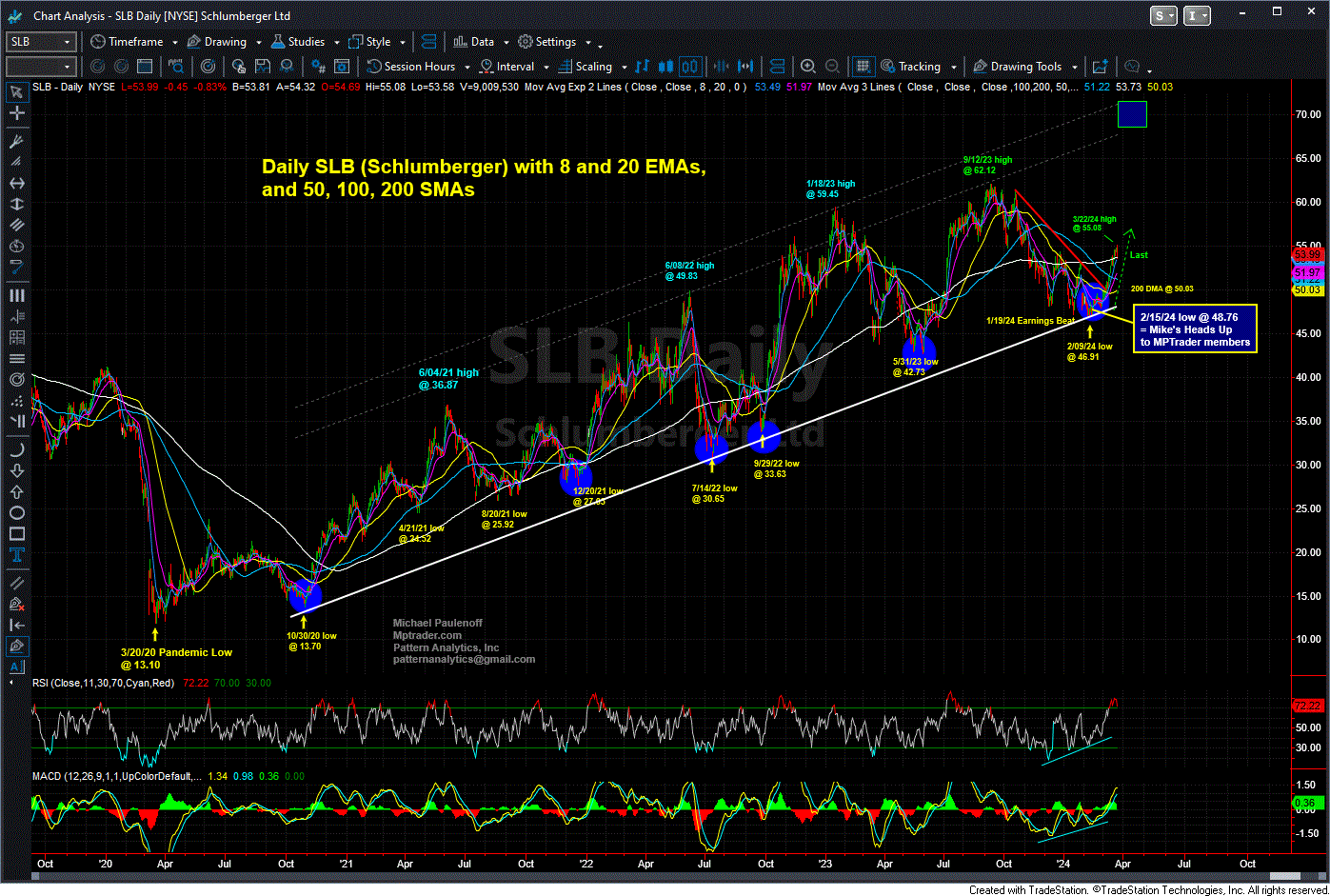This screenshot has height=896, width=1330.
Task: Switch to OHLC bar chart style
Action: click(x=642, y=67)
